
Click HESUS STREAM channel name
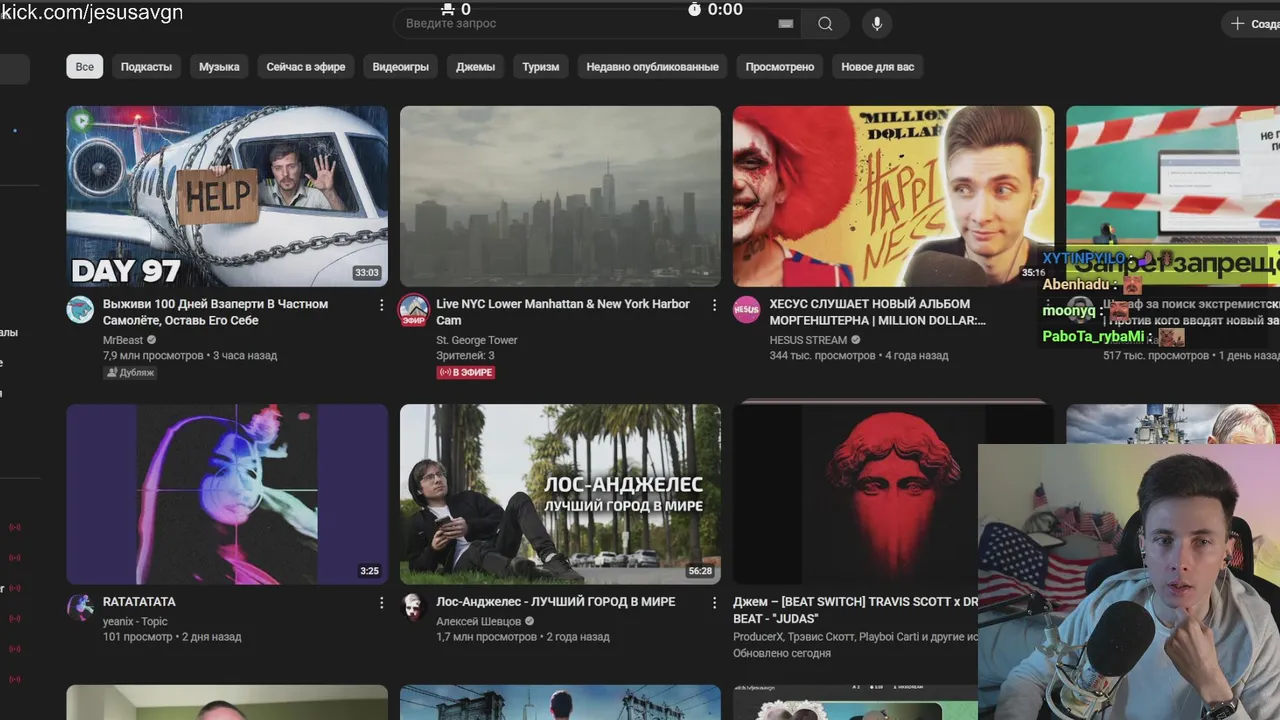coord(808,340)
